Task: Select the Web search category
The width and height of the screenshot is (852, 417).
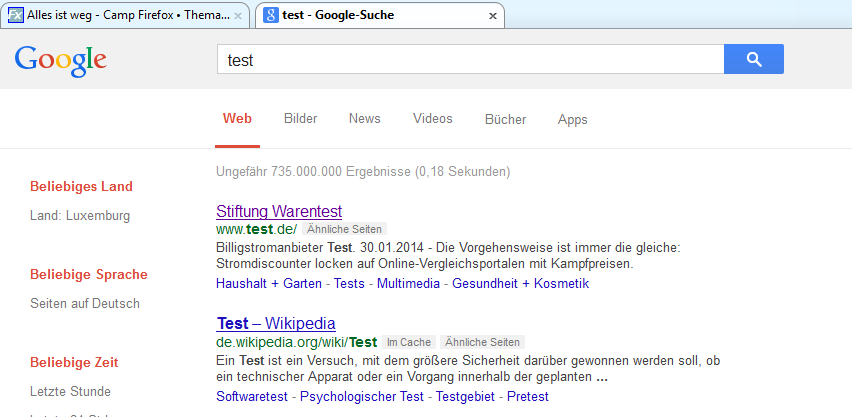Action: 237,119
